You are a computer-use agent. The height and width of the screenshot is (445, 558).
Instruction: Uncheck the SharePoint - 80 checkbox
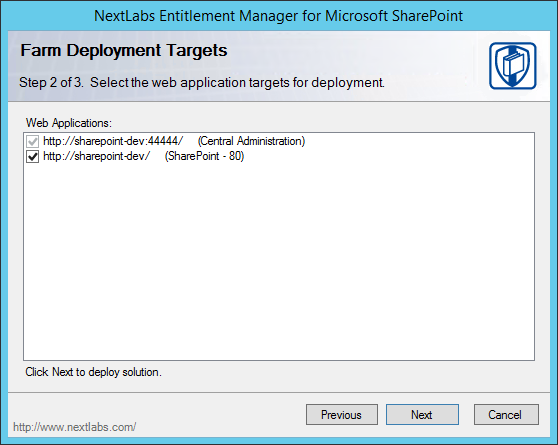pos(32,157)
